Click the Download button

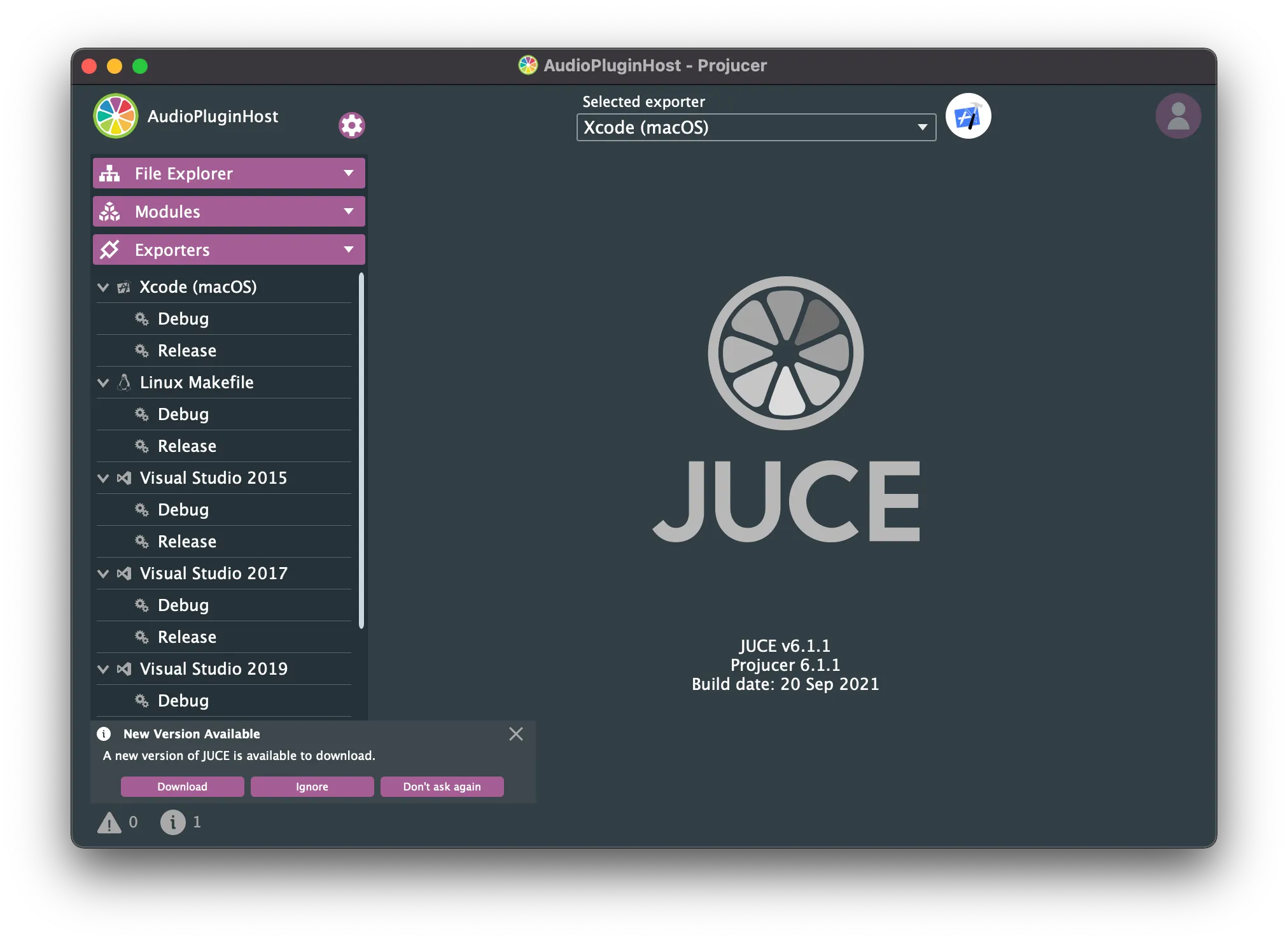[x=183, y=787]
